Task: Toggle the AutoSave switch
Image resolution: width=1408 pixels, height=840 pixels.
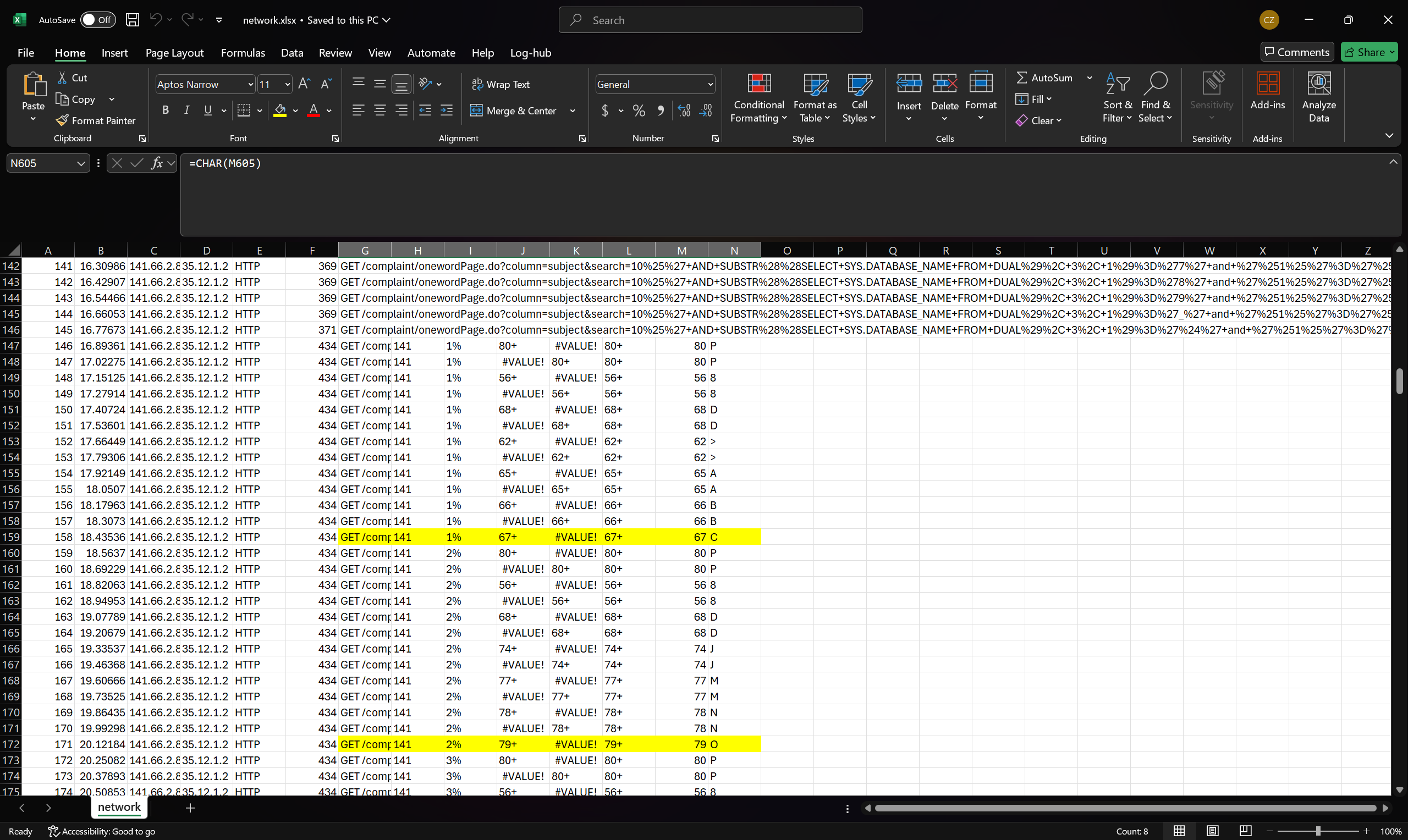Action: coord(97,20)
